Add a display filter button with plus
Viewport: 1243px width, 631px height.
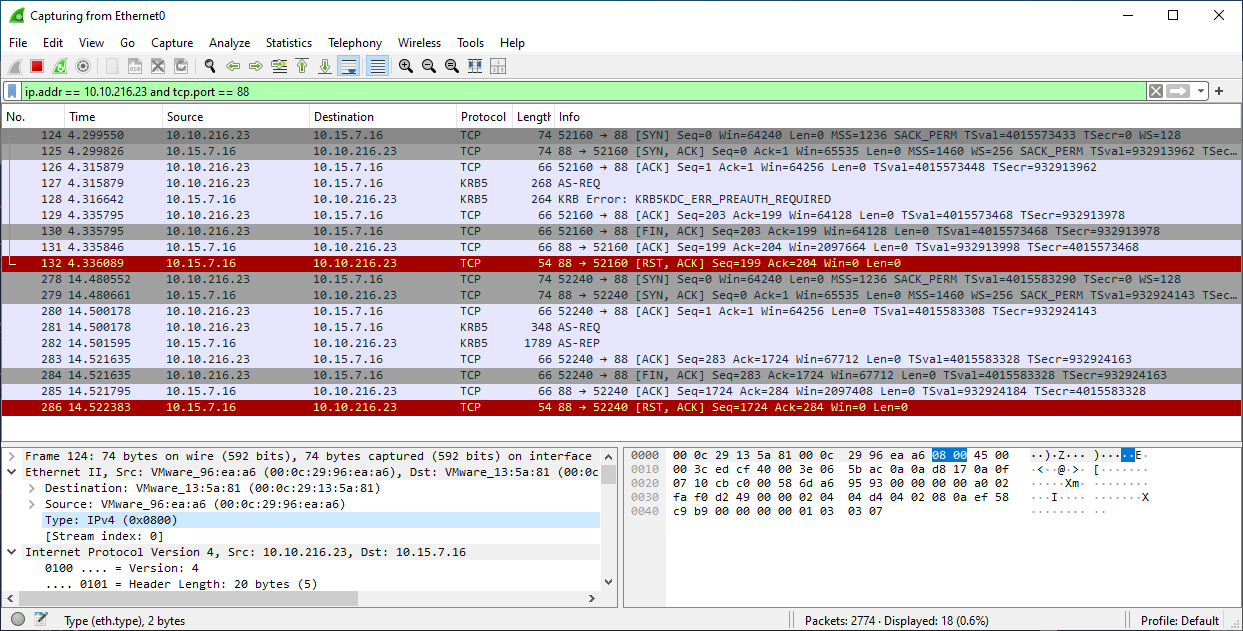pyautogui.click(x=1220, y=91)
